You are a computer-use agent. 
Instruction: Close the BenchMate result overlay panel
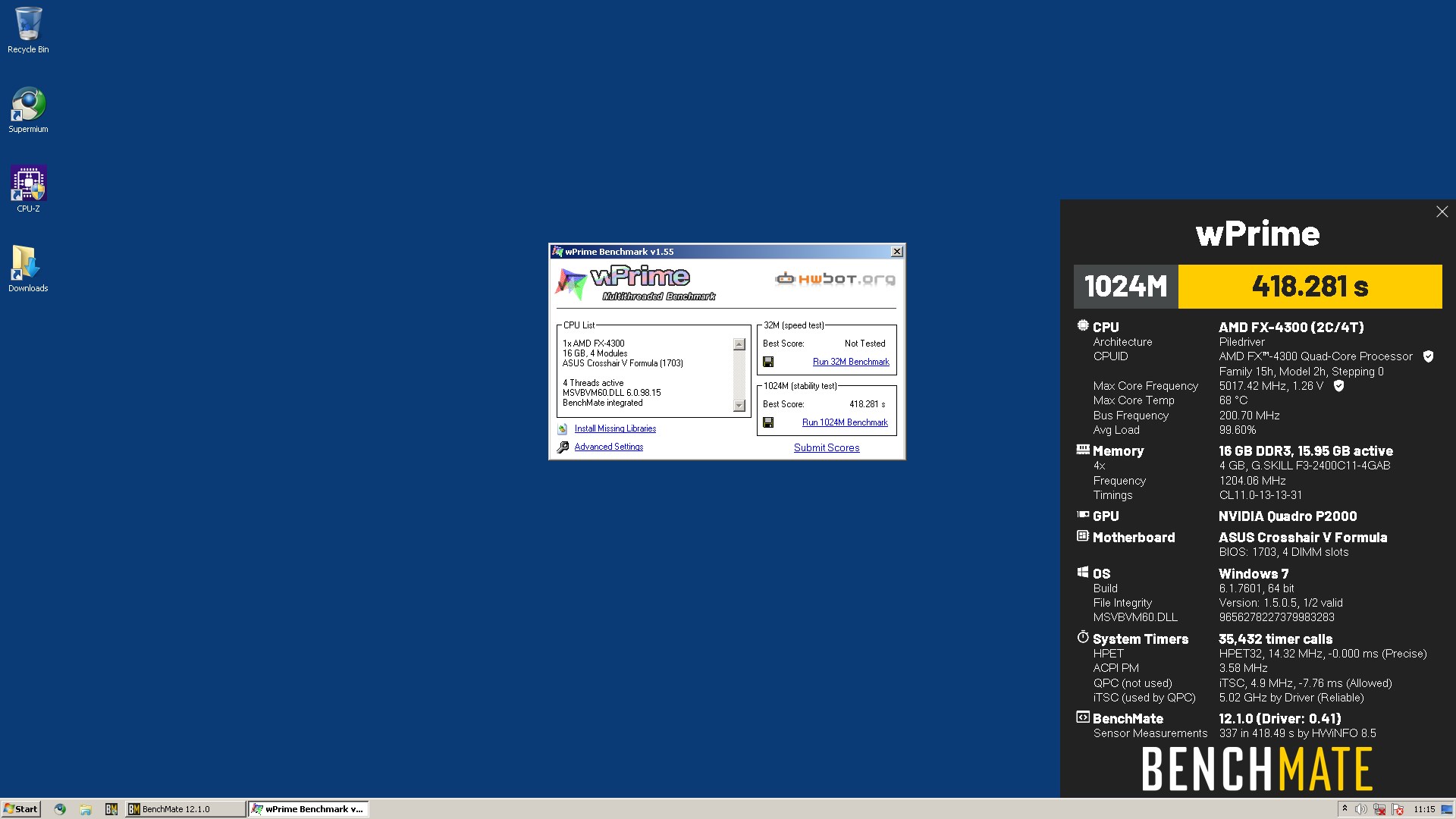[x=1442, y=212]
